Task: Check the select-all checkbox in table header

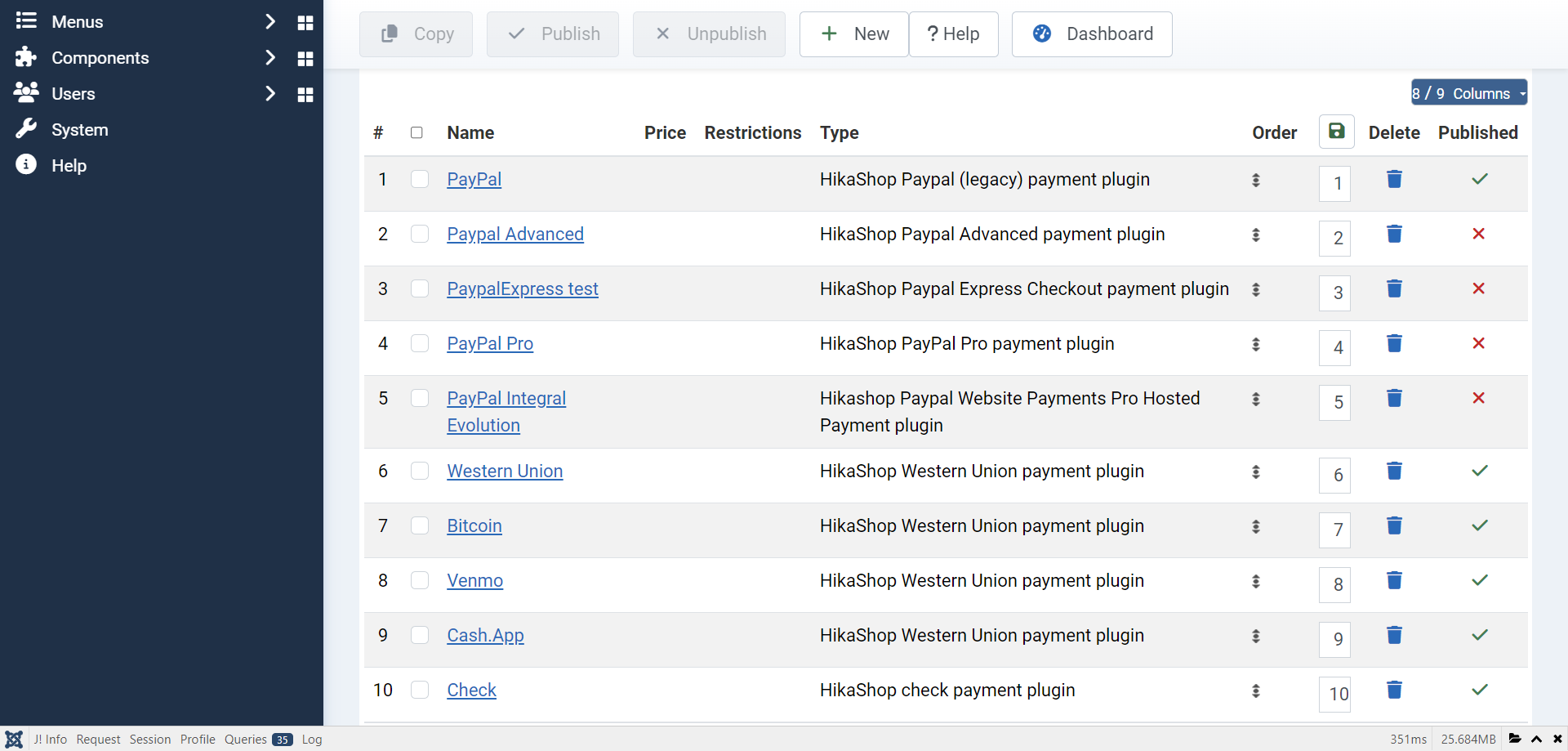Action: pos(416,132)
